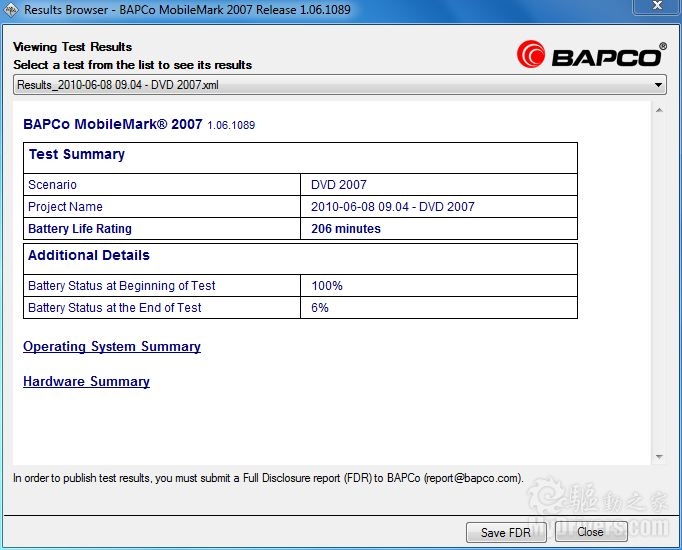This screenshot has width=682, height=550.
Task: Open the Hardware Summary link
Action: (86, 382)
